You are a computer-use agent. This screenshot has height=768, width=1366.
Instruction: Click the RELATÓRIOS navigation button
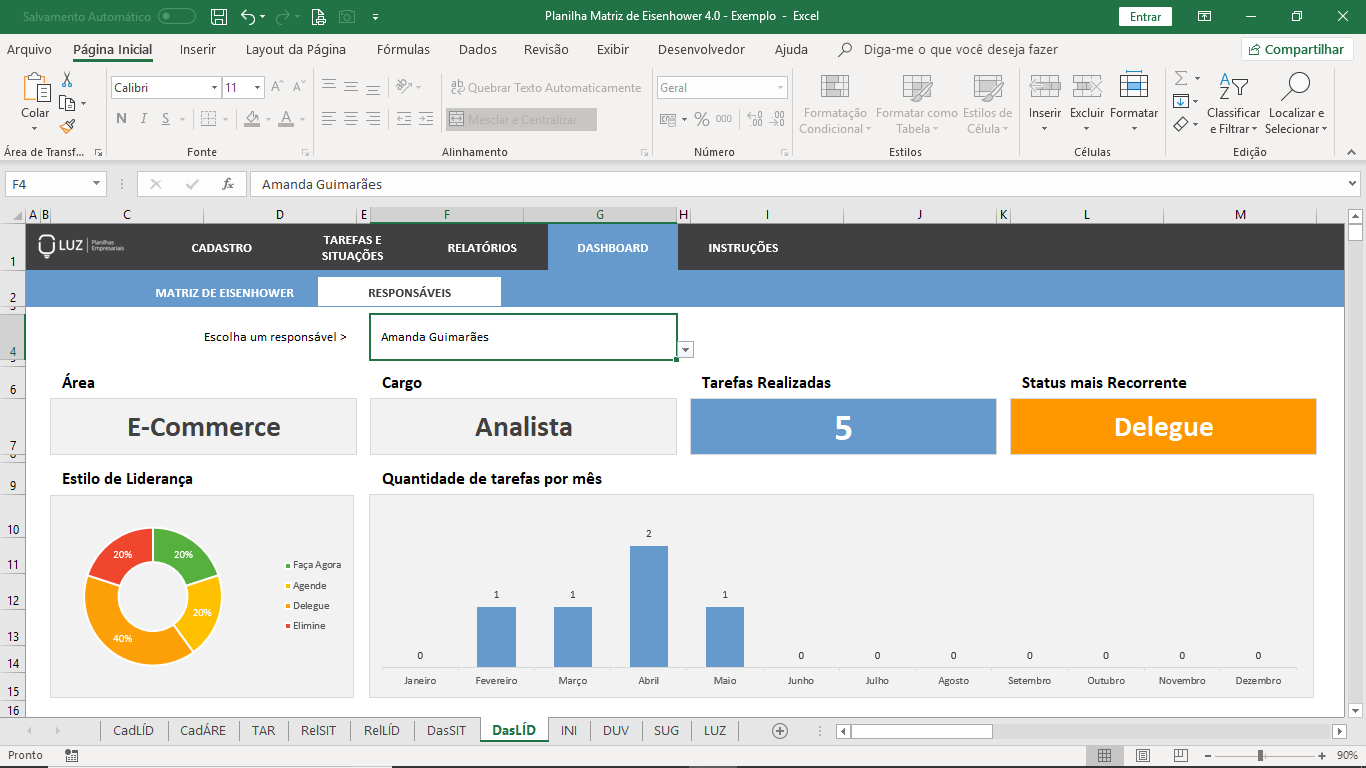tap(482, 248)
